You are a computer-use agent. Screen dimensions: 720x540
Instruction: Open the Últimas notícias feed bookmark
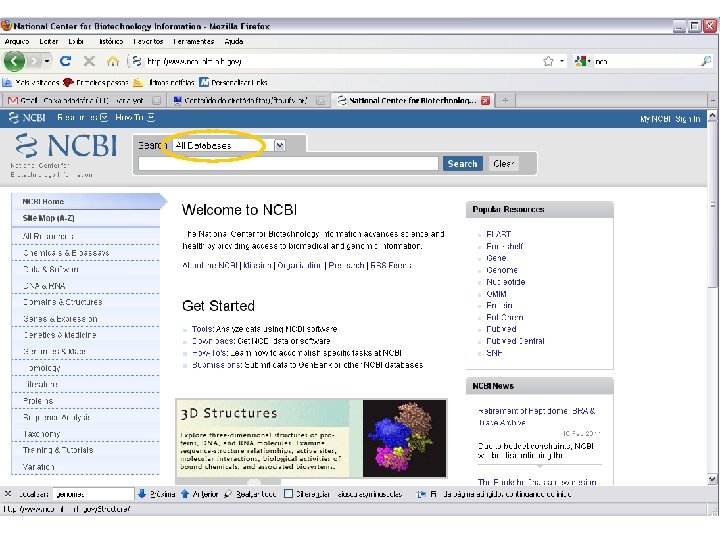coord(164,83)
